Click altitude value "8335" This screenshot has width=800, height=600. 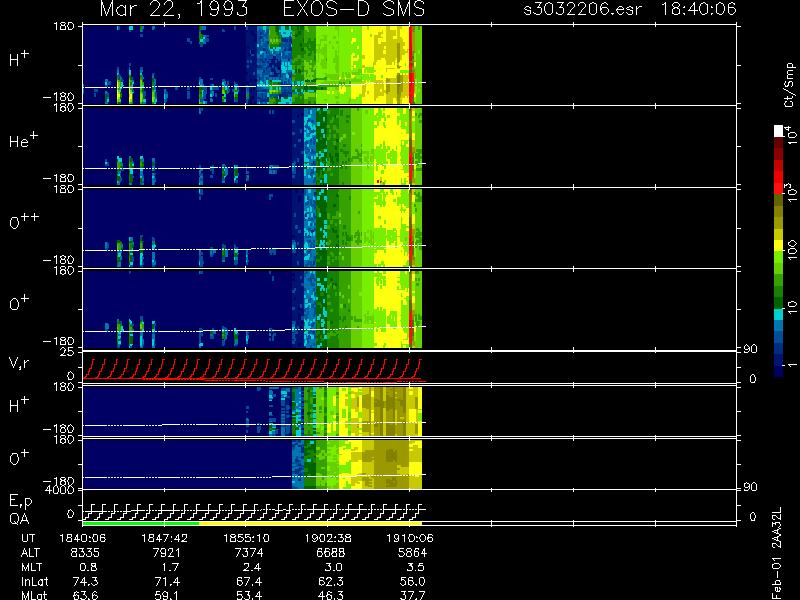click(84, 553)
